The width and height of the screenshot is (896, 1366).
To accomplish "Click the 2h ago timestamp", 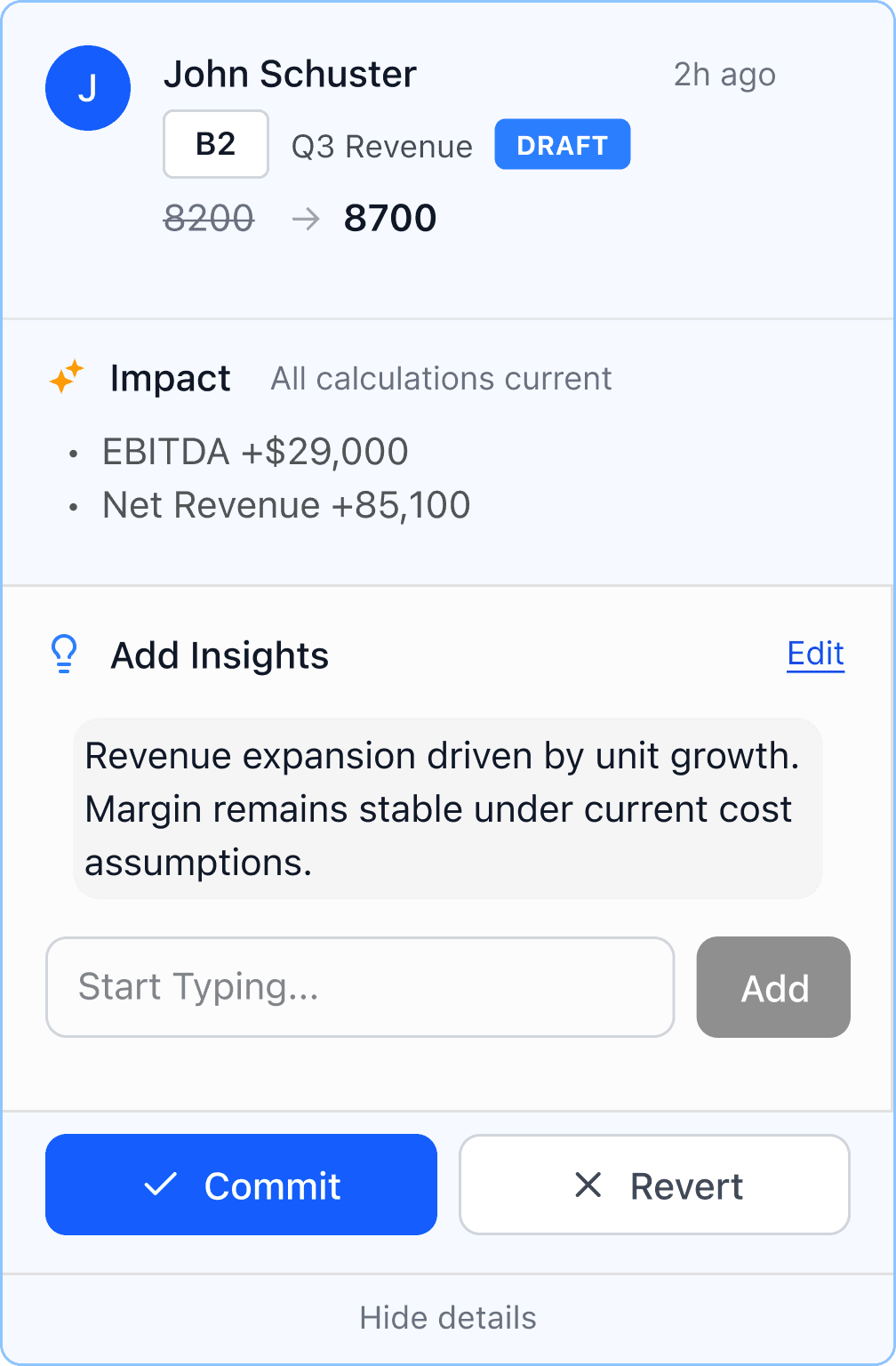I will point(724,76).
